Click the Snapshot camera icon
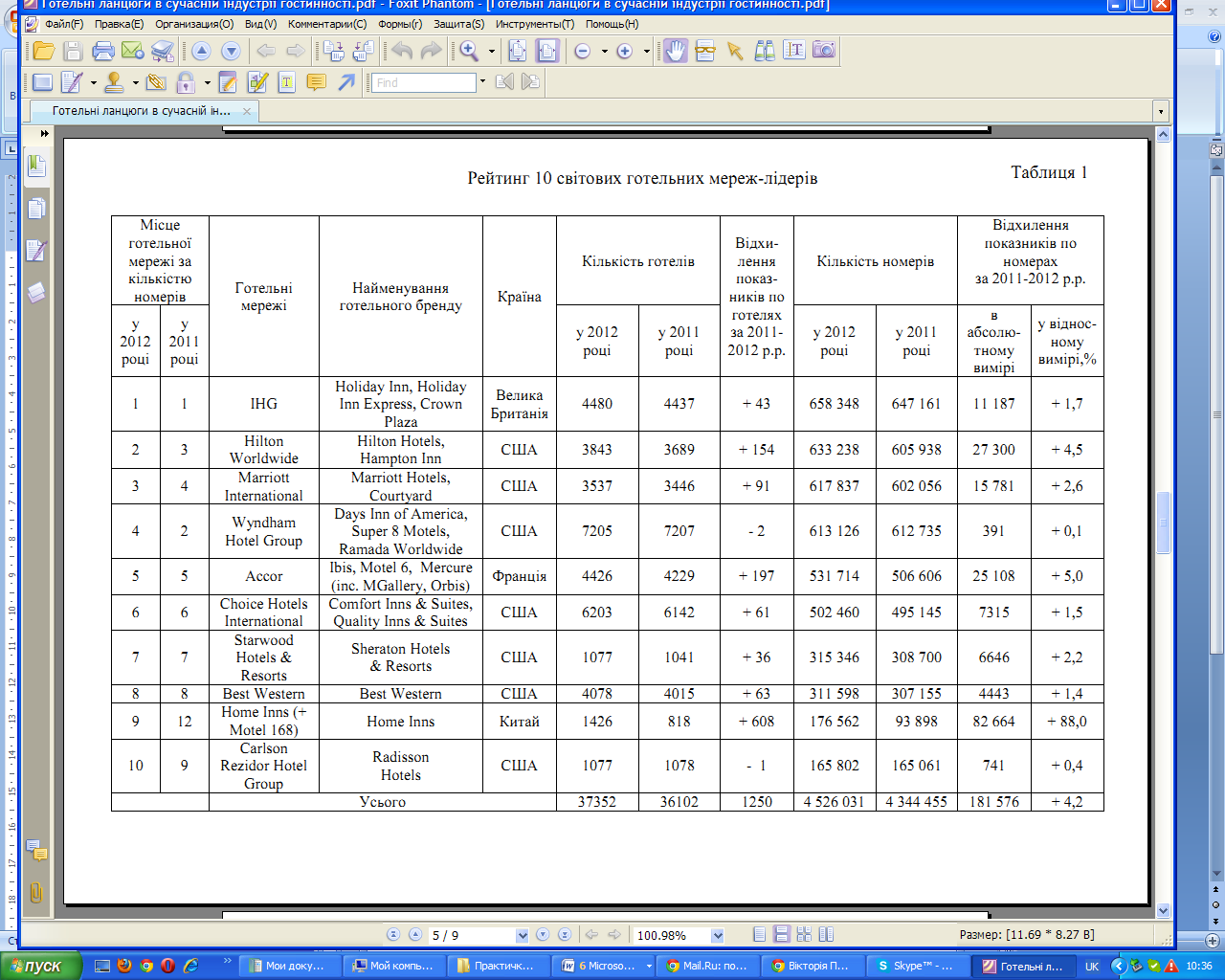Viewport: 1225px width, 980px height. (824, 50)
